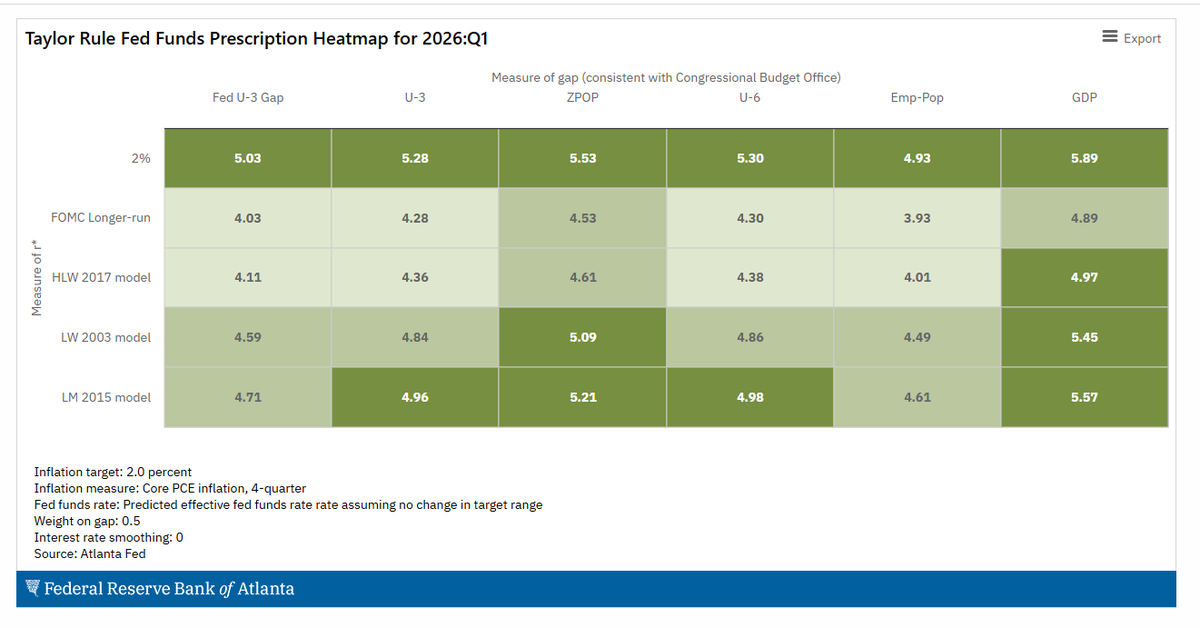Click heatmap cell with value 4.93
Screen dimensions: 1200x628
click(x=917, y=158)
